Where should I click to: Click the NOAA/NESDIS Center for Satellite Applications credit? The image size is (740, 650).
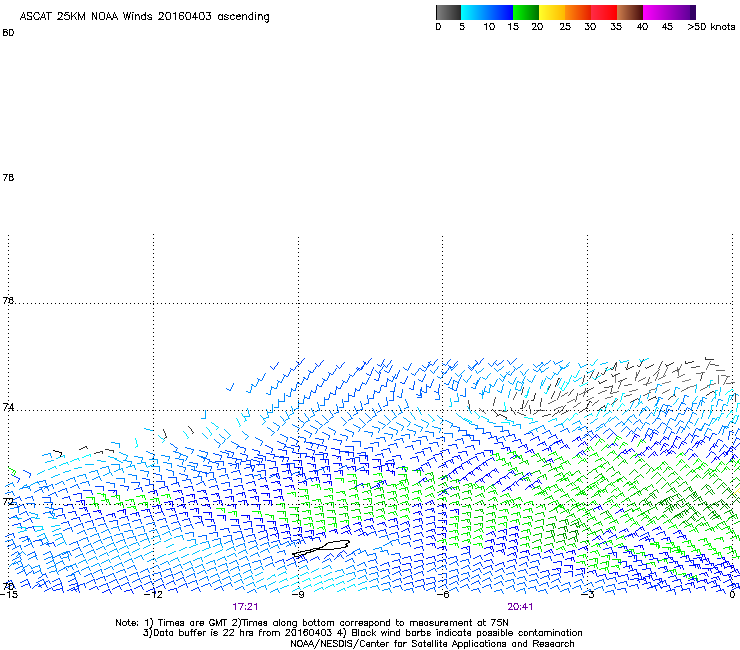(x=432, y=644)
